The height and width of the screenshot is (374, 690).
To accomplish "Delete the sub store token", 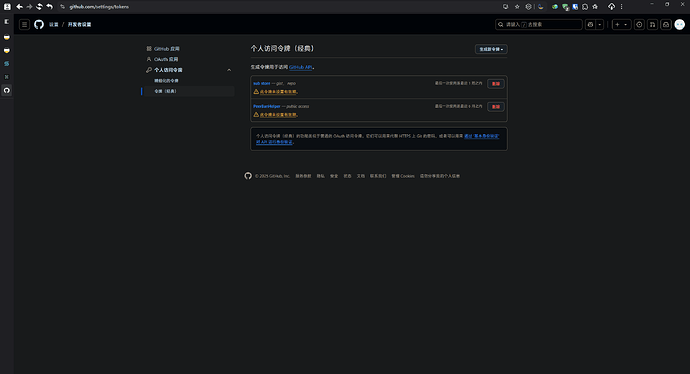I will point(495,84).
